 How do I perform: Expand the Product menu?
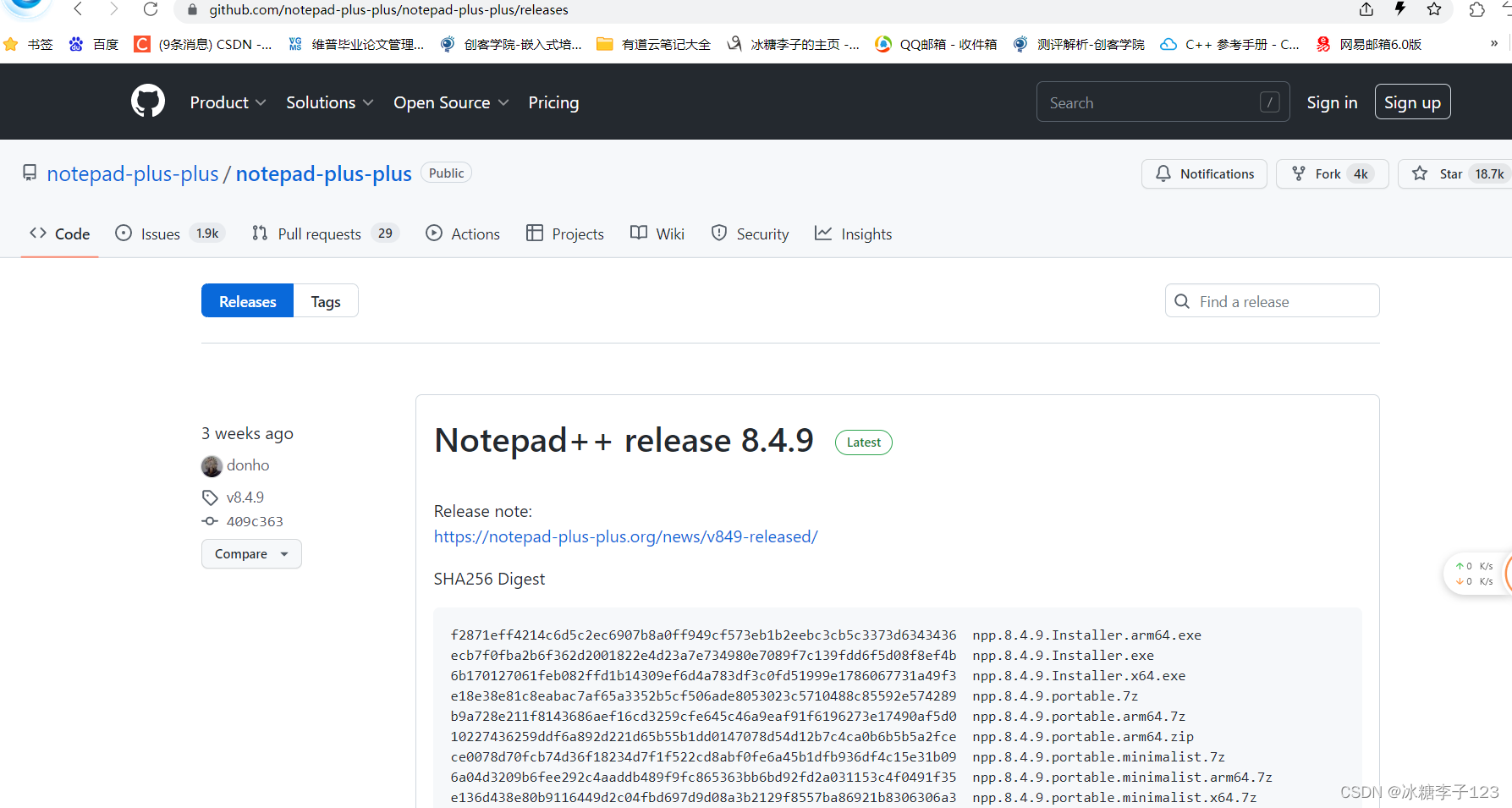227,102
